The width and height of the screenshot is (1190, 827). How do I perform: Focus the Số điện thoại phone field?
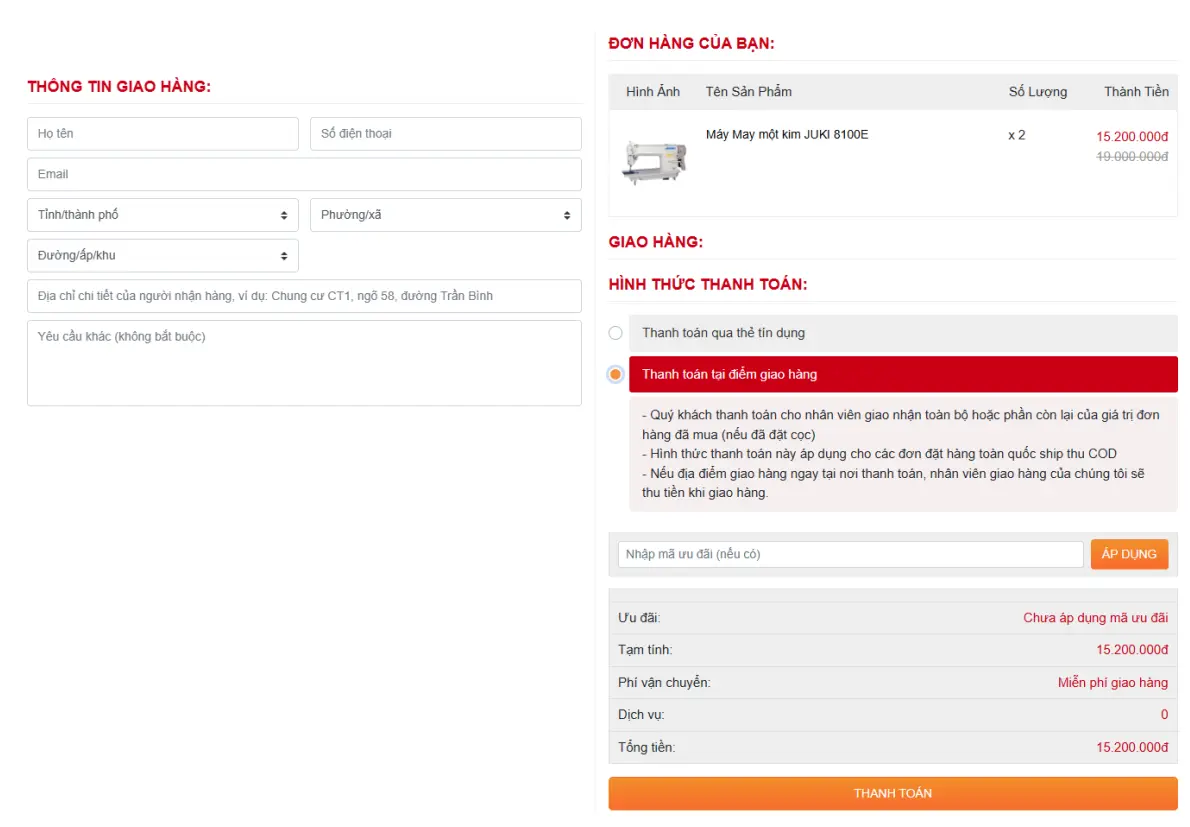point(445,134)
